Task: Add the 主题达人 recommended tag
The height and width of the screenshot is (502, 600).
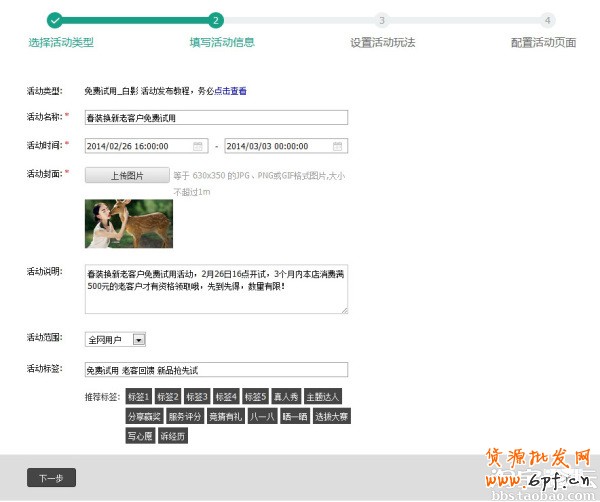Action: [x=323, y=397]
